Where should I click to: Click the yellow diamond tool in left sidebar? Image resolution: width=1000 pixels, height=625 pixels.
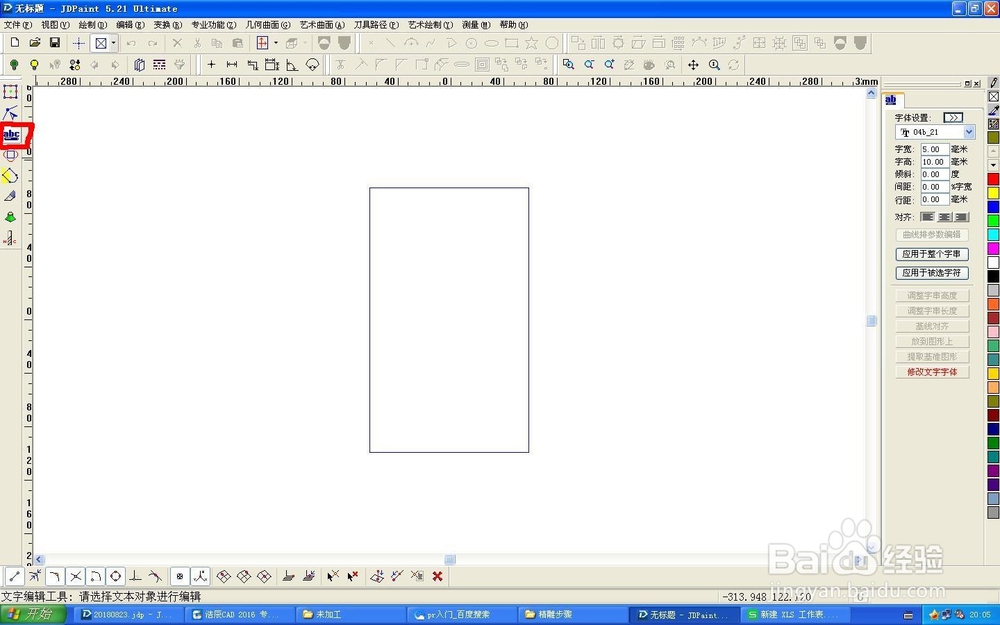[x=10, y=175]
